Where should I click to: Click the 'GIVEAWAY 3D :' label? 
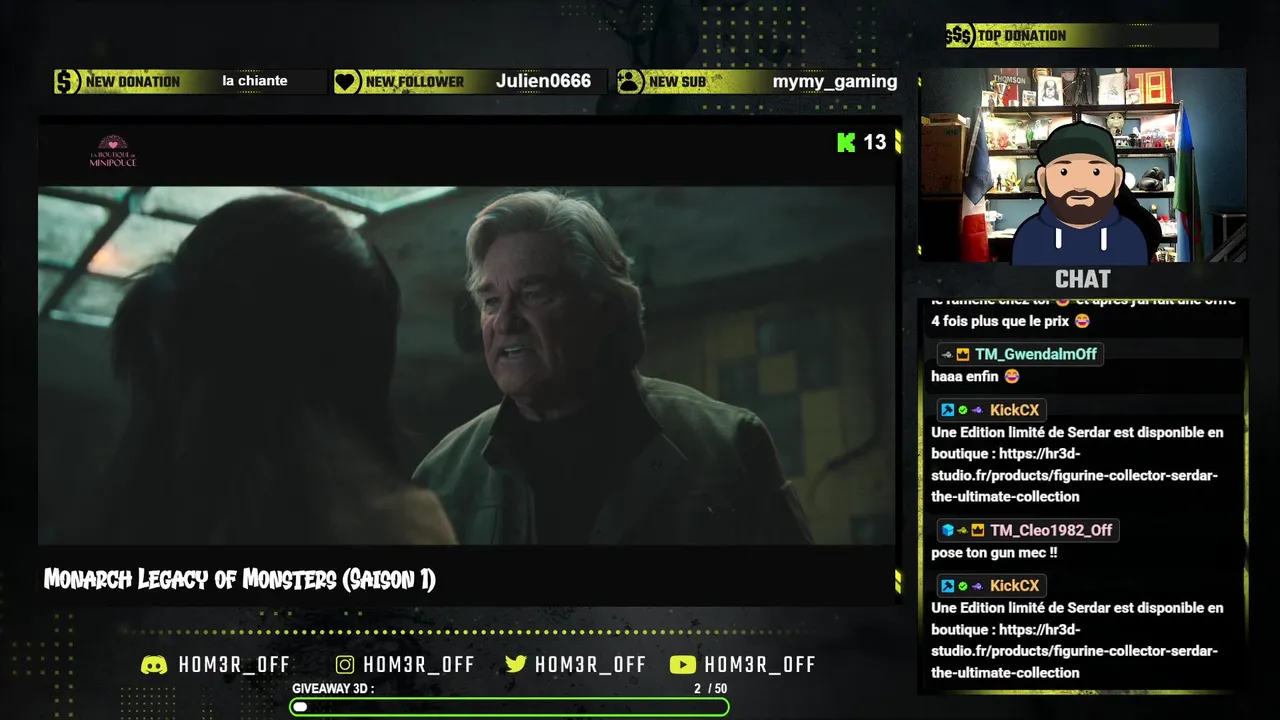coord(333,689)
